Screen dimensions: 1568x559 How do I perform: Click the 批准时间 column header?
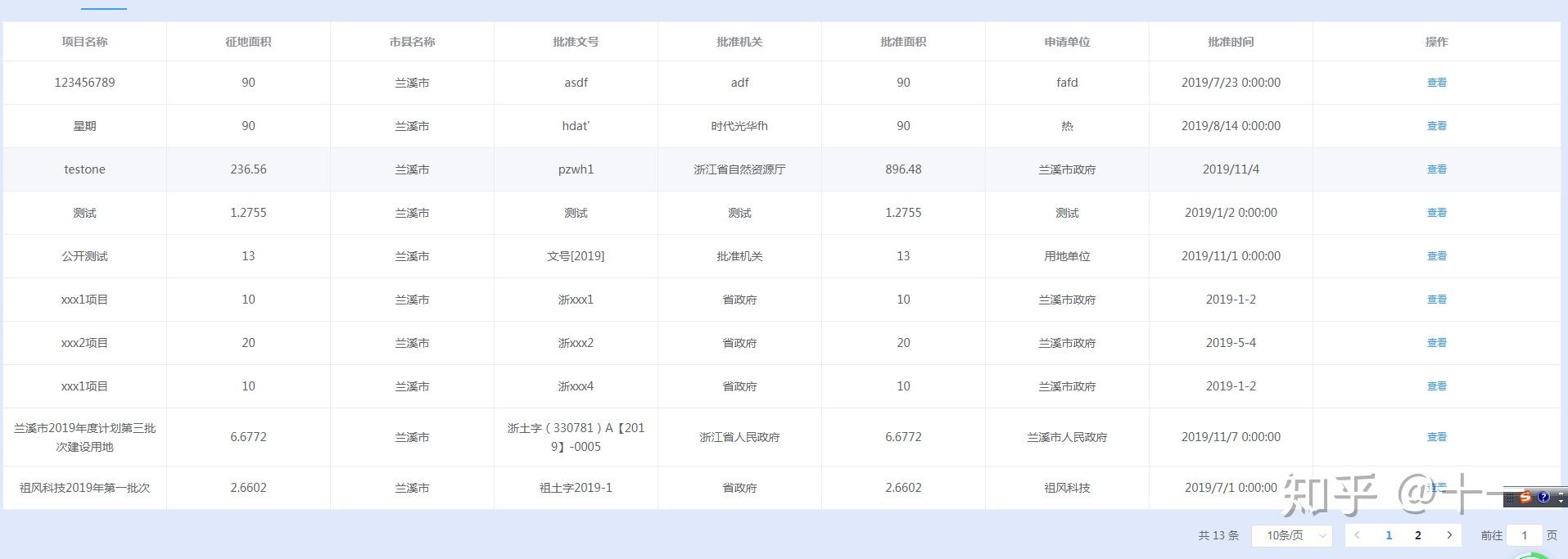(1231, 42)
